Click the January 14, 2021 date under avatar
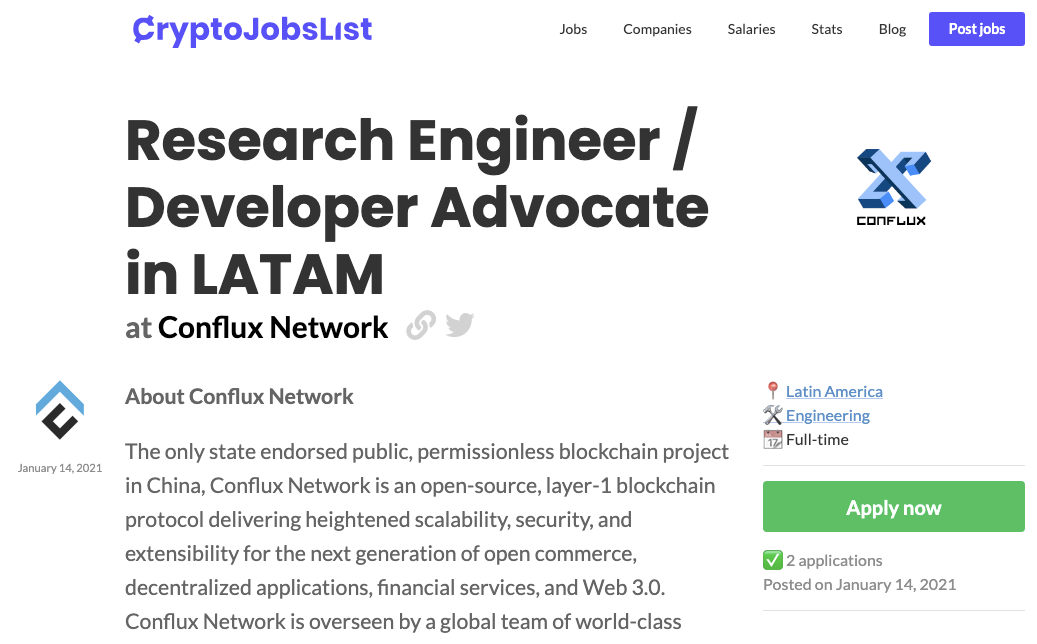 pos(60,467)
